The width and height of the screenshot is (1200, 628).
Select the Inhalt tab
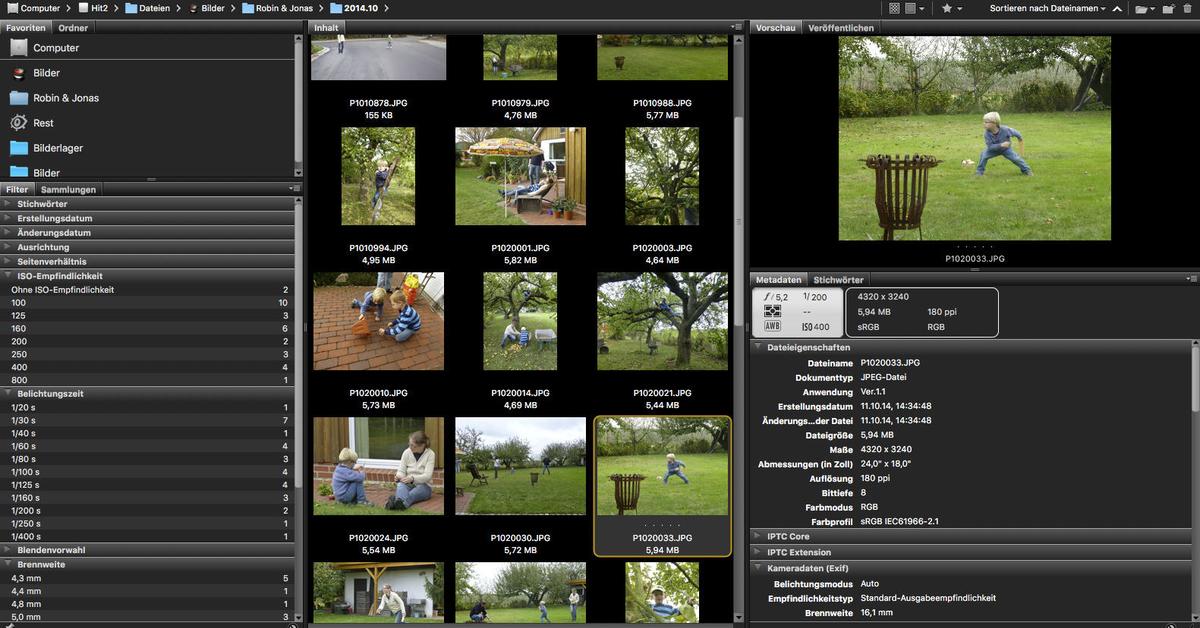point(326,28)
